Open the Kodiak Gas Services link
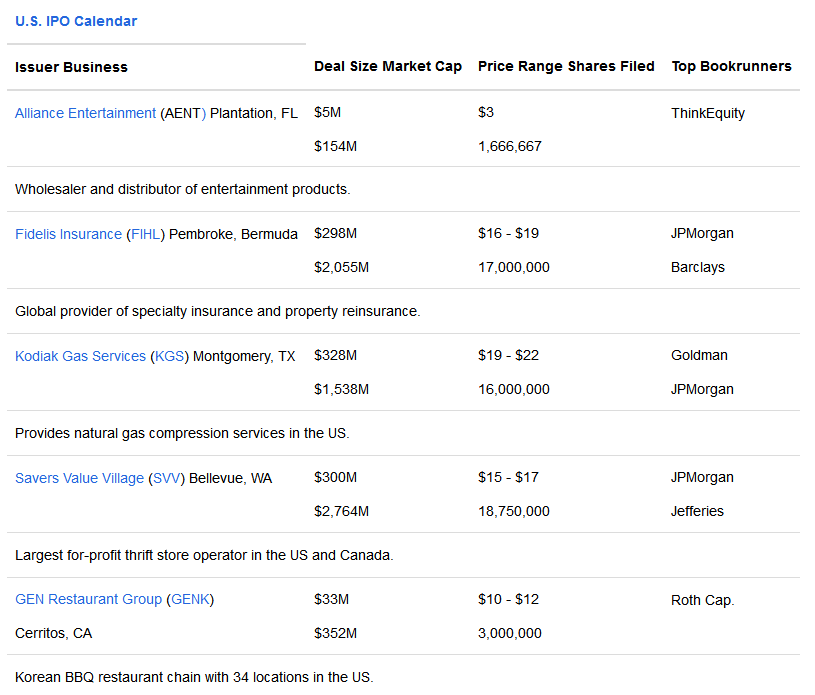815x695 pixels. (x=81, y=356)
